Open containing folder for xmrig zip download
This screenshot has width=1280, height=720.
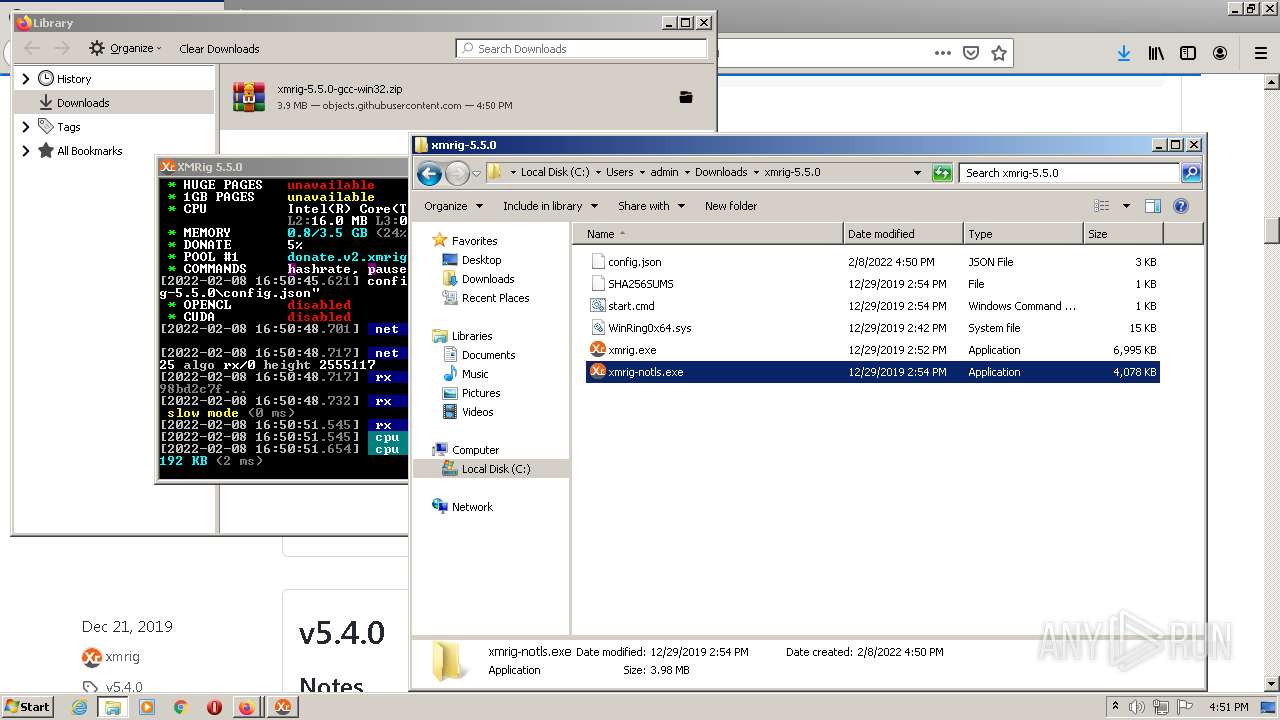pos(686,97)
